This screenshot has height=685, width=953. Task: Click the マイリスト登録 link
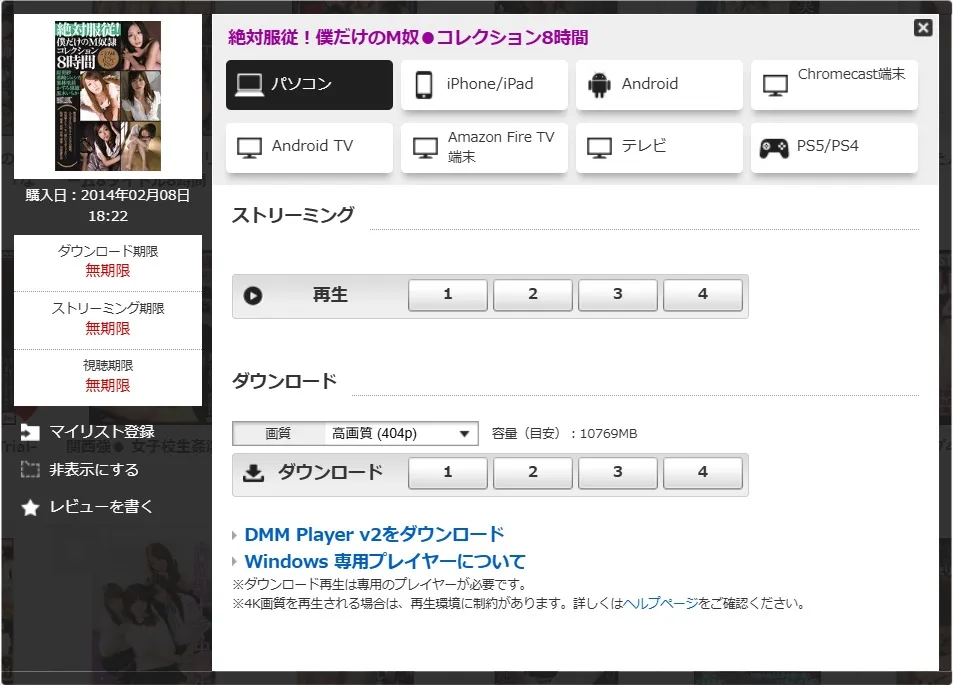pyautogui.click(x=102, y=432)
